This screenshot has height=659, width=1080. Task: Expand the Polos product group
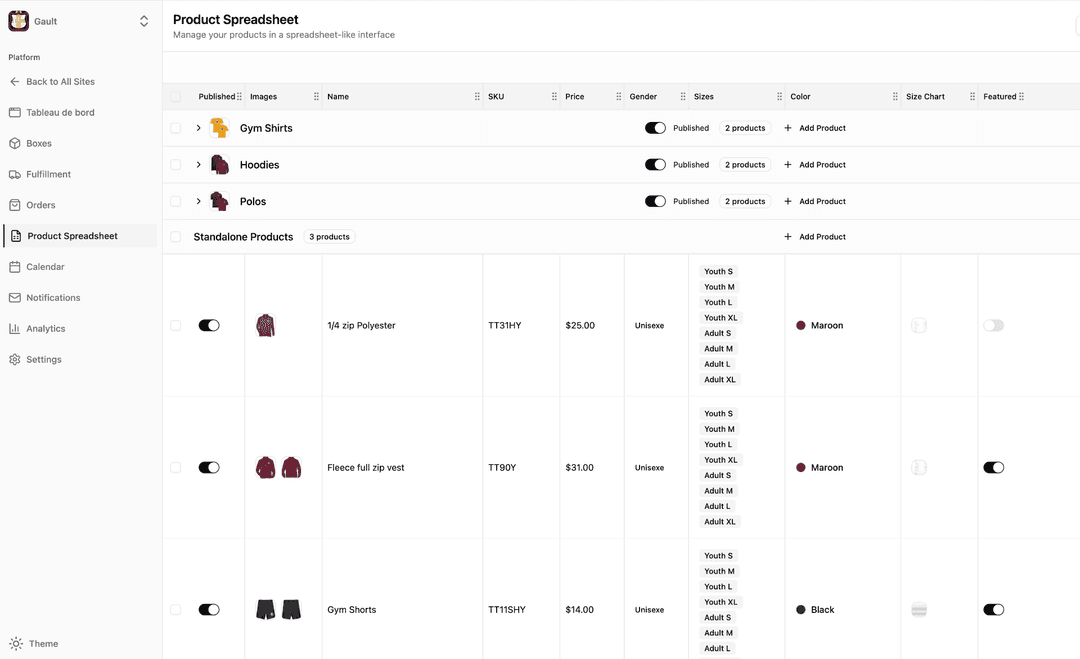coord(199,201)
